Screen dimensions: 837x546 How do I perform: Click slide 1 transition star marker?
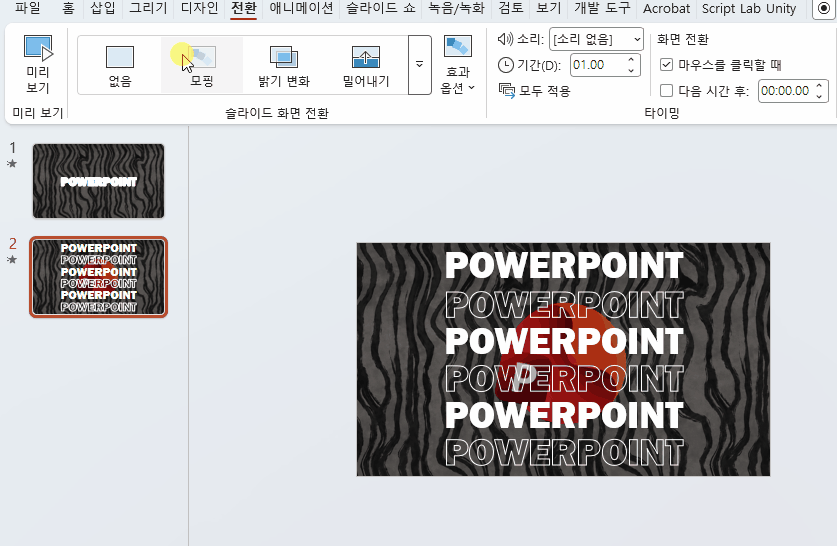[12, 163]
